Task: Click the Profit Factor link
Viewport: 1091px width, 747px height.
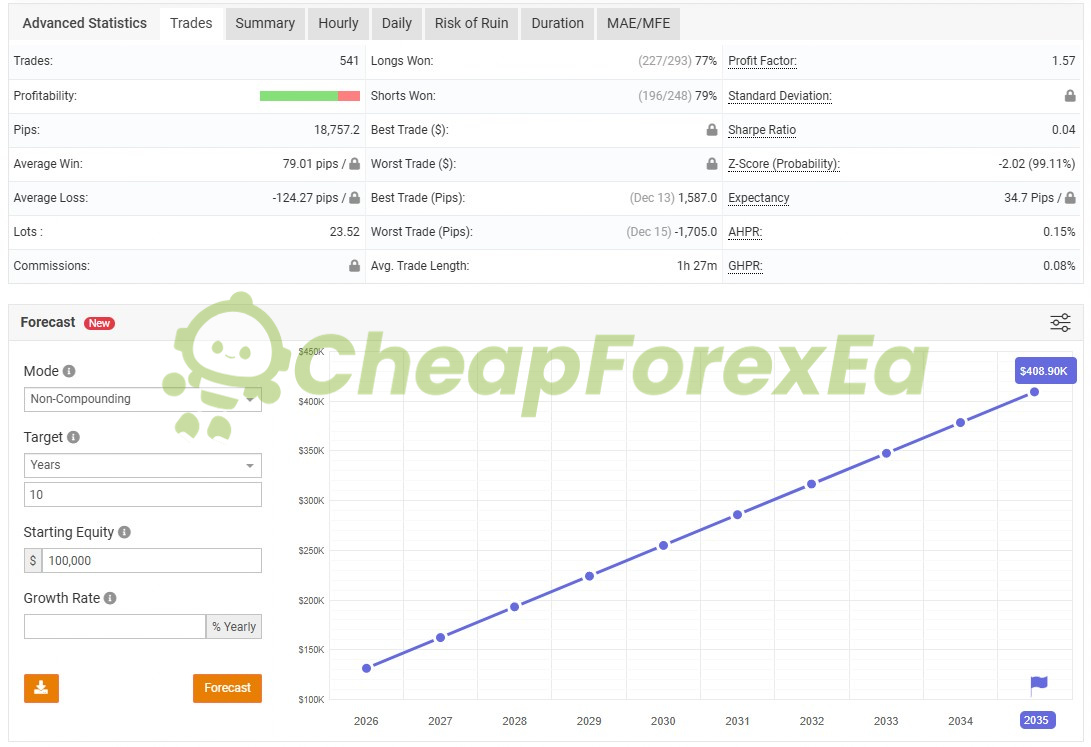Action: [762, 61]
